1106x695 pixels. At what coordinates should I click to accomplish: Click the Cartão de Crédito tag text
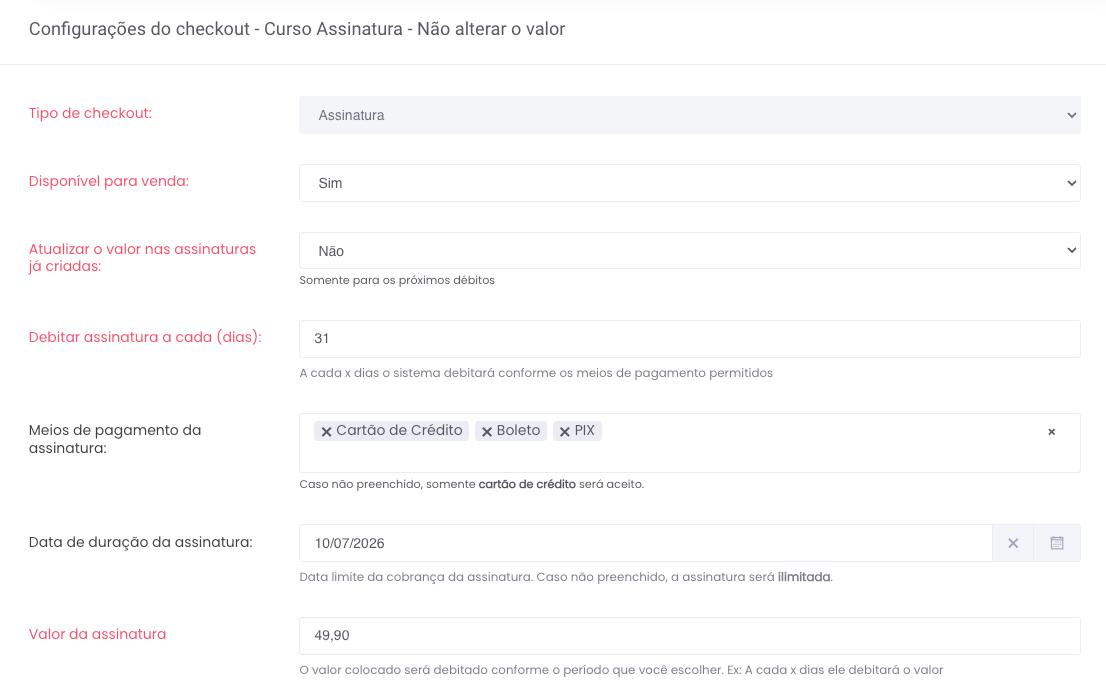(x=399, y=430)
